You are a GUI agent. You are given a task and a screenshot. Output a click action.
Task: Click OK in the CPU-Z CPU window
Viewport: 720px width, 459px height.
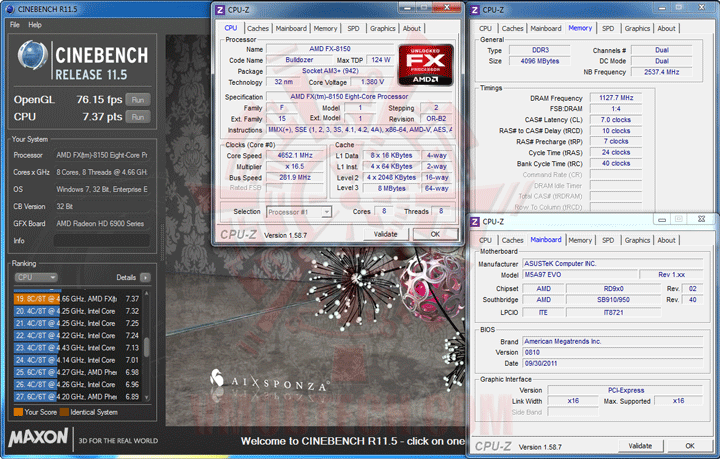click(x=435, y=234)
